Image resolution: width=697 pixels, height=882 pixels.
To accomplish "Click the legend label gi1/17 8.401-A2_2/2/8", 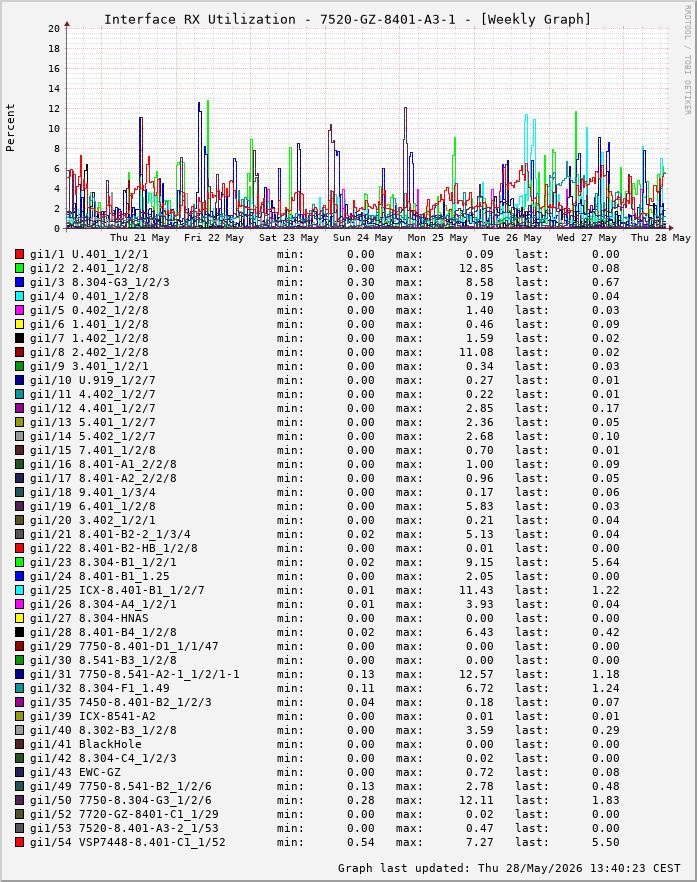I will click(103, 479).
